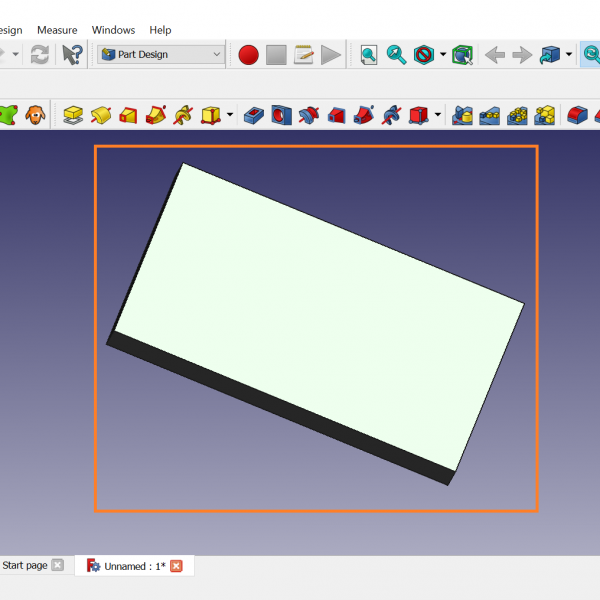Select the Revolution tool

point(100,115)
